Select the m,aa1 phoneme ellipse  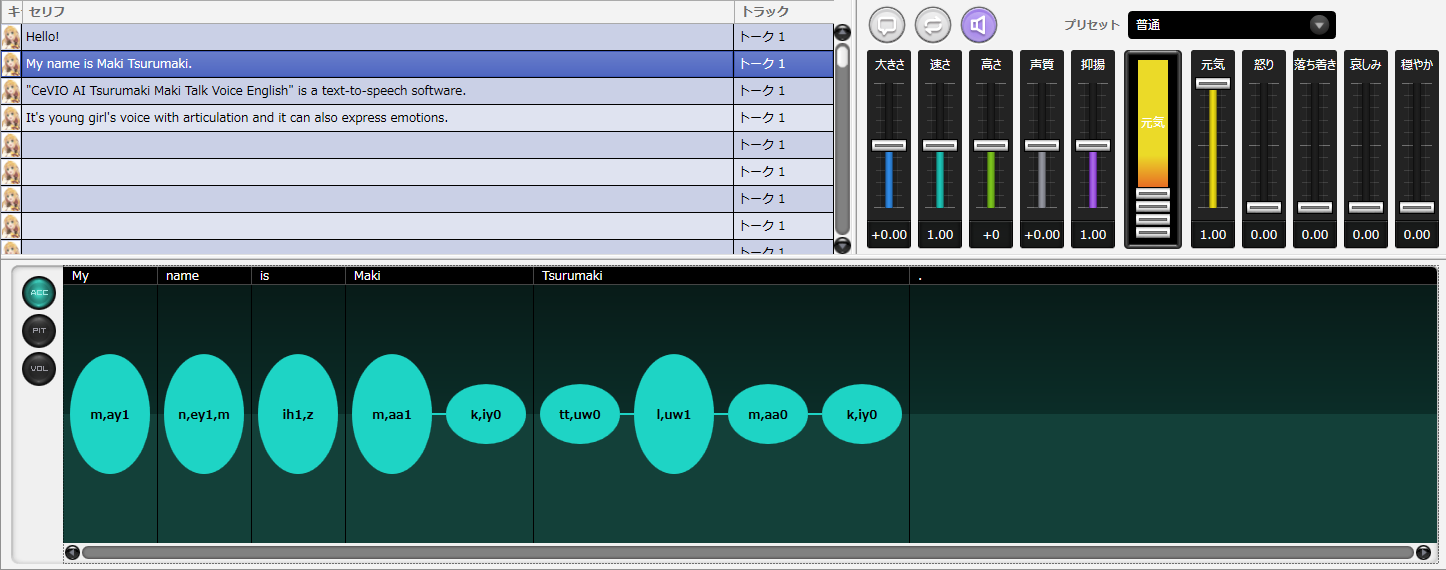pyautogui.click(x=392, y=414)
